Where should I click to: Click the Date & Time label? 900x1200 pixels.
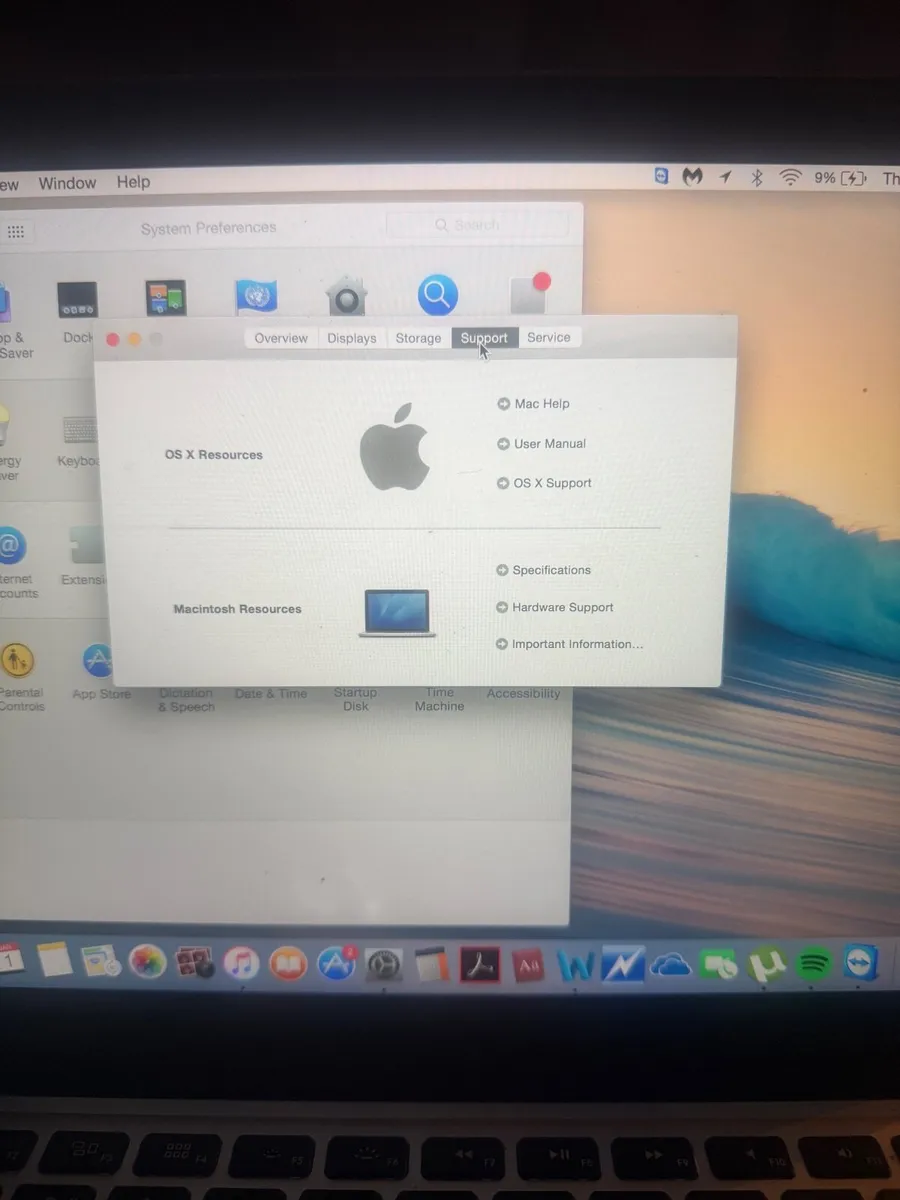(271, 694)
